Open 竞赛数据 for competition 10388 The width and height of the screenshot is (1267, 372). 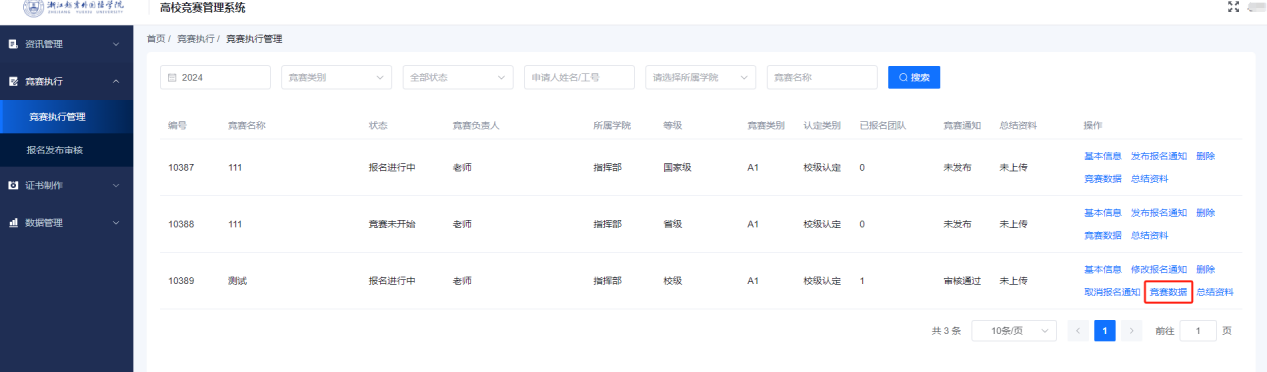[x=1102, y=235]
